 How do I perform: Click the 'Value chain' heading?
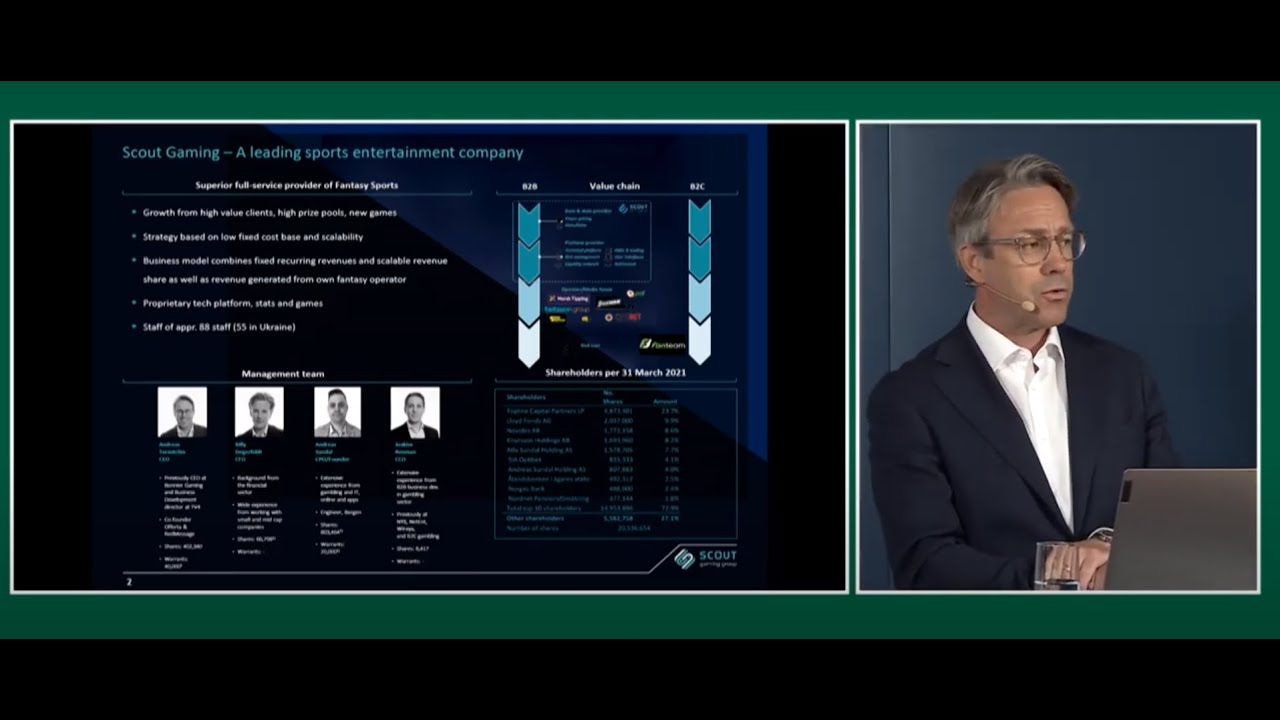[615, 186]
